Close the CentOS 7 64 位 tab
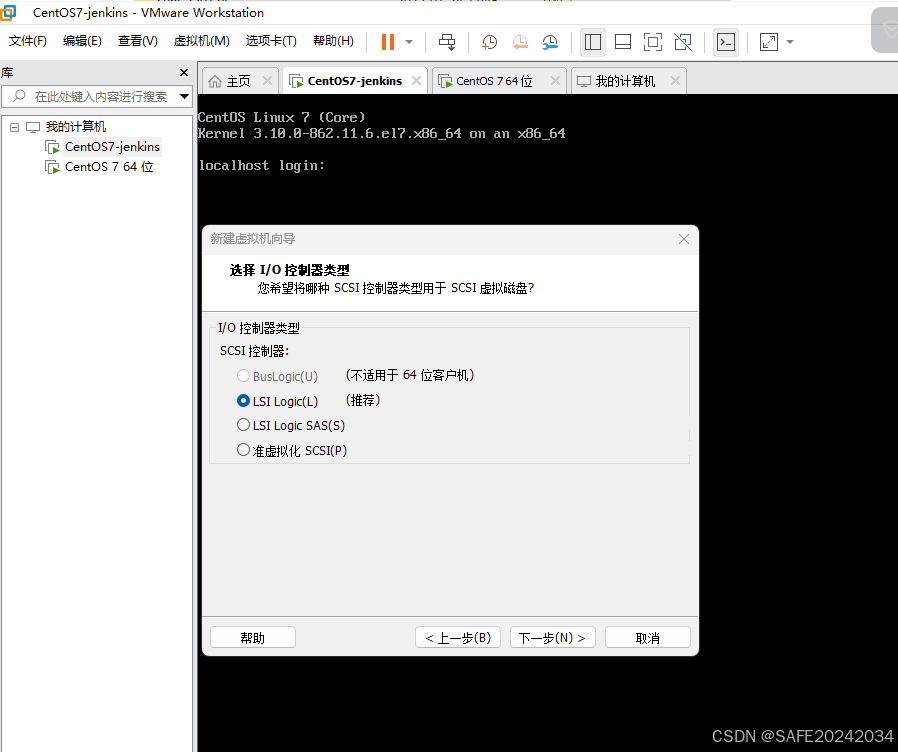The width and height of the screenshot is (898, 752). tap(555, 81)
